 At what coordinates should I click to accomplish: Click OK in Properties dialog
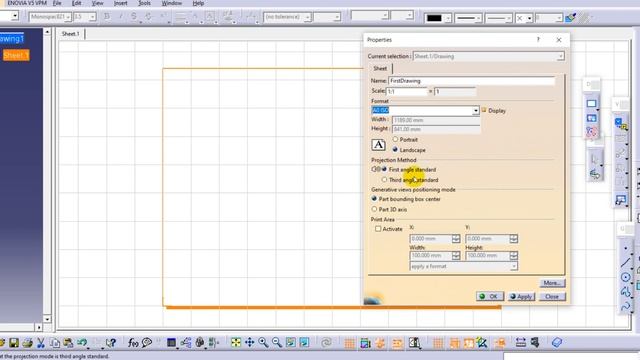(490, 296)
